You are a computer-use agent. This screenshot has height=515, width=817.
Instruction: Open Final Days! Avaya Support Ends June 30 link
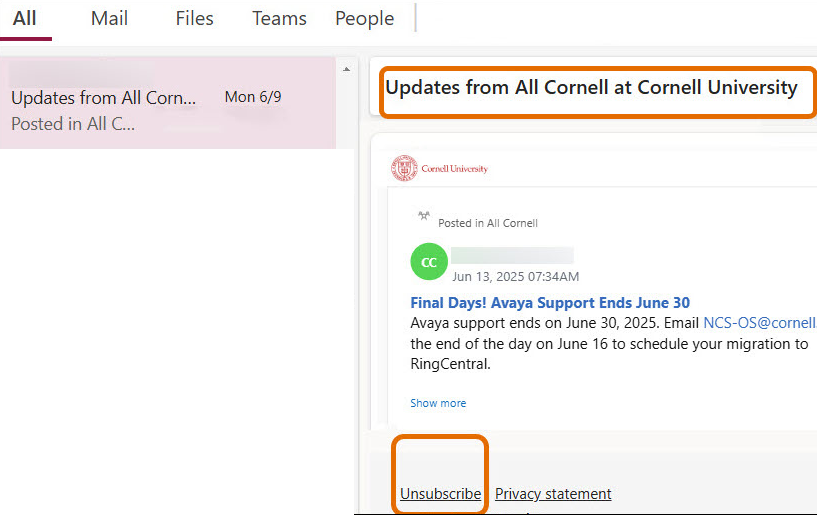550,303
